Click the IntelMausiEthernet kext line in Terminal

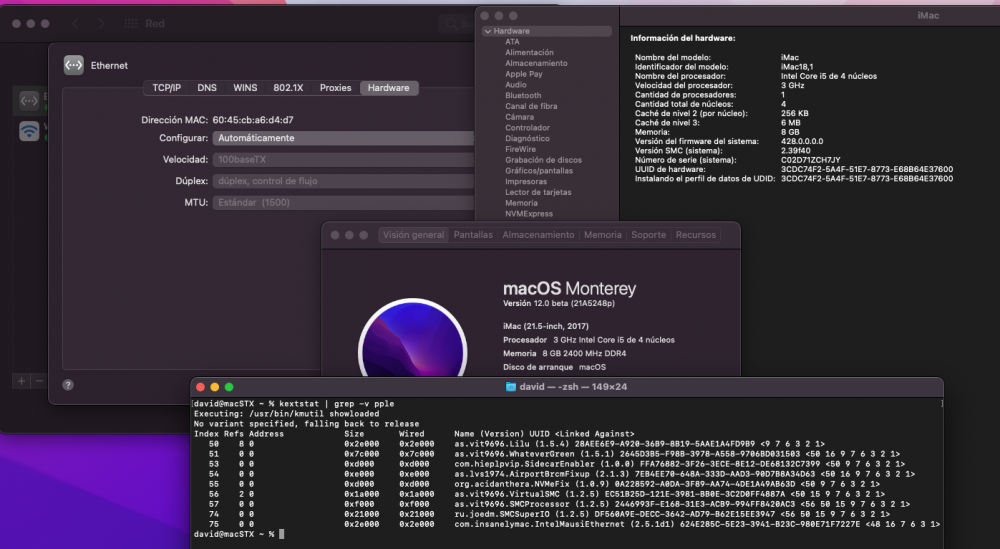click(x=566, y=524)
